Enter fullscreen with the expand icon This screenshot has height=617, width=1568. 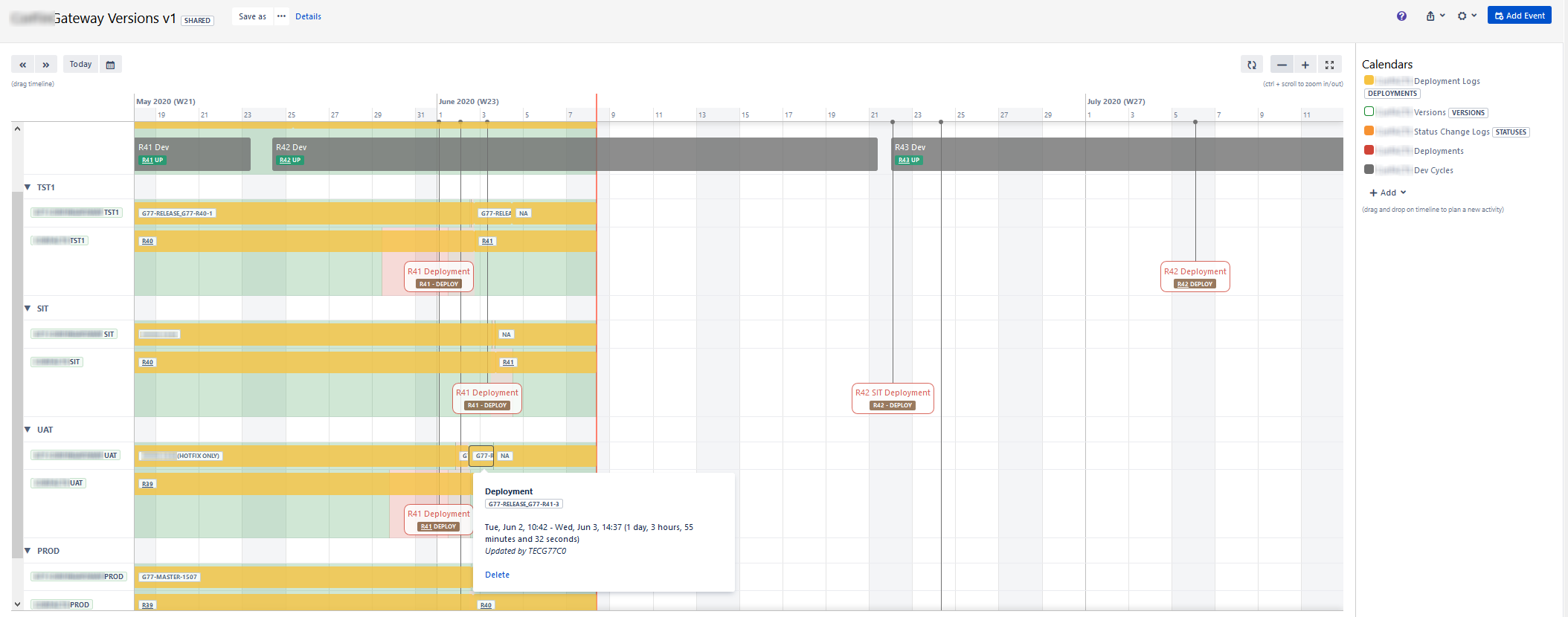coord(1329,65)
